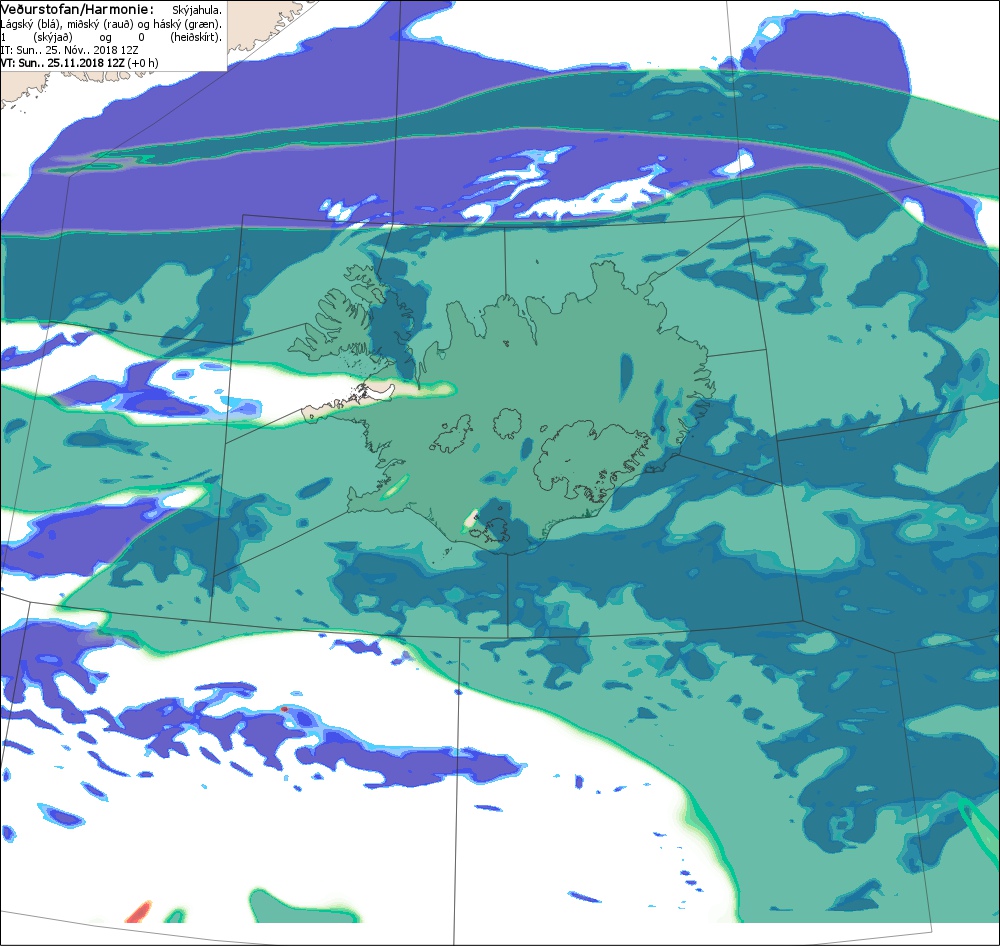Click the 'Veðurstofan/Harmonie:' title text

tap(77, 10)
